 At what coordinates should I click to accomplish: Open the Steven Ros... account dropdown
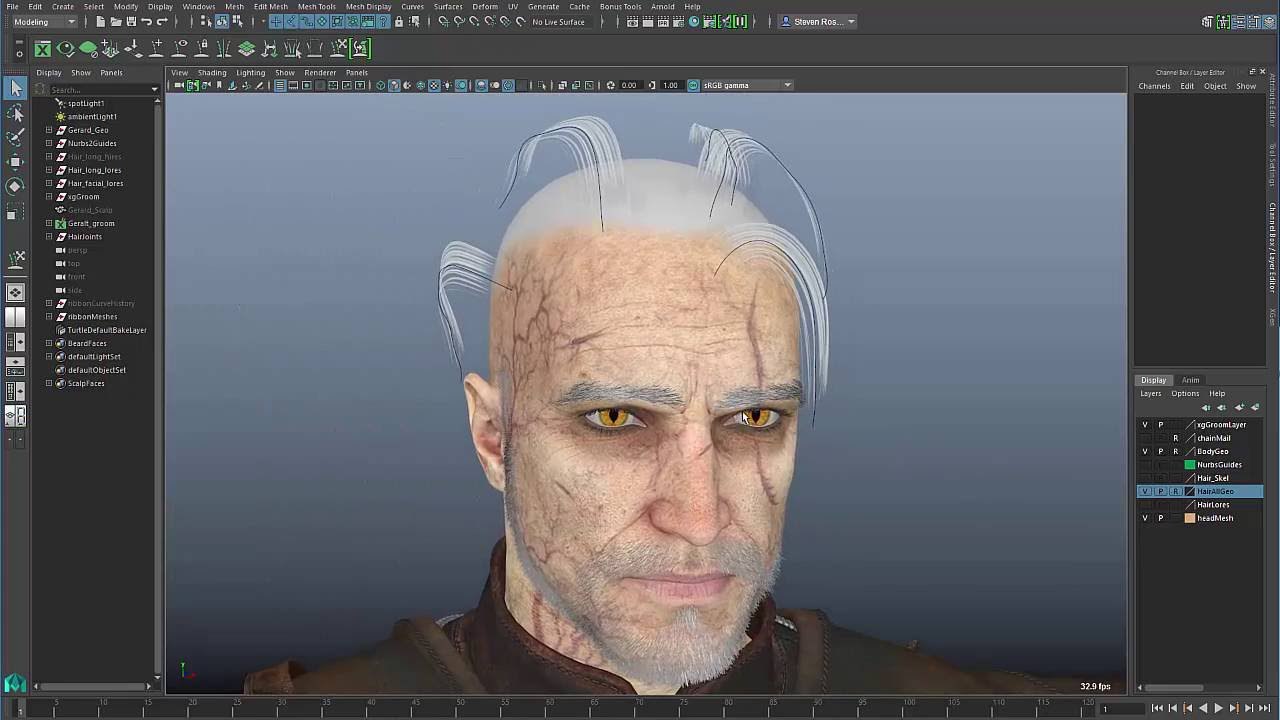point(817,21)
